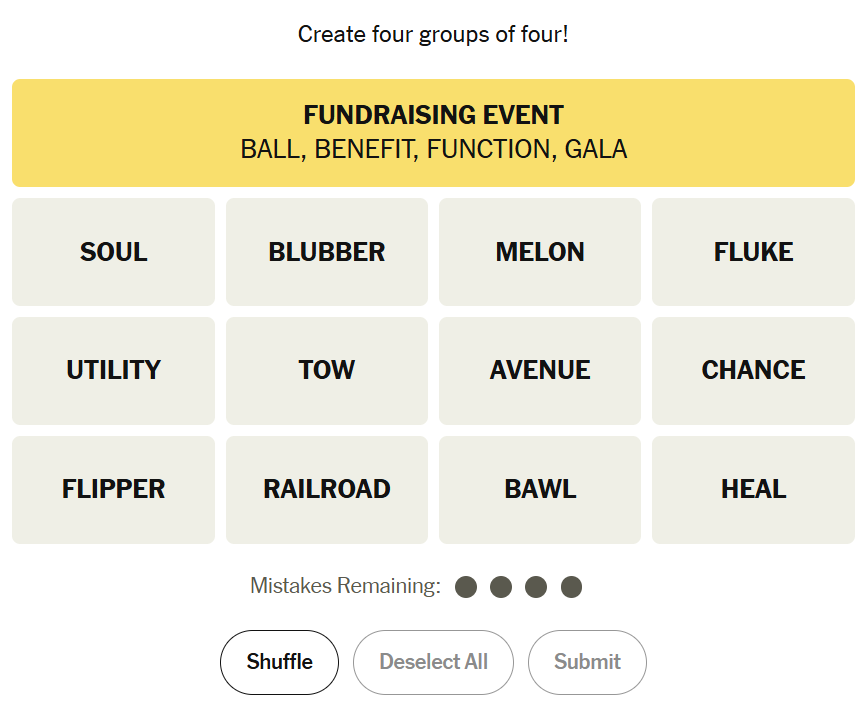
Task: Select the CHANCE tile
Action: (753, 370)
